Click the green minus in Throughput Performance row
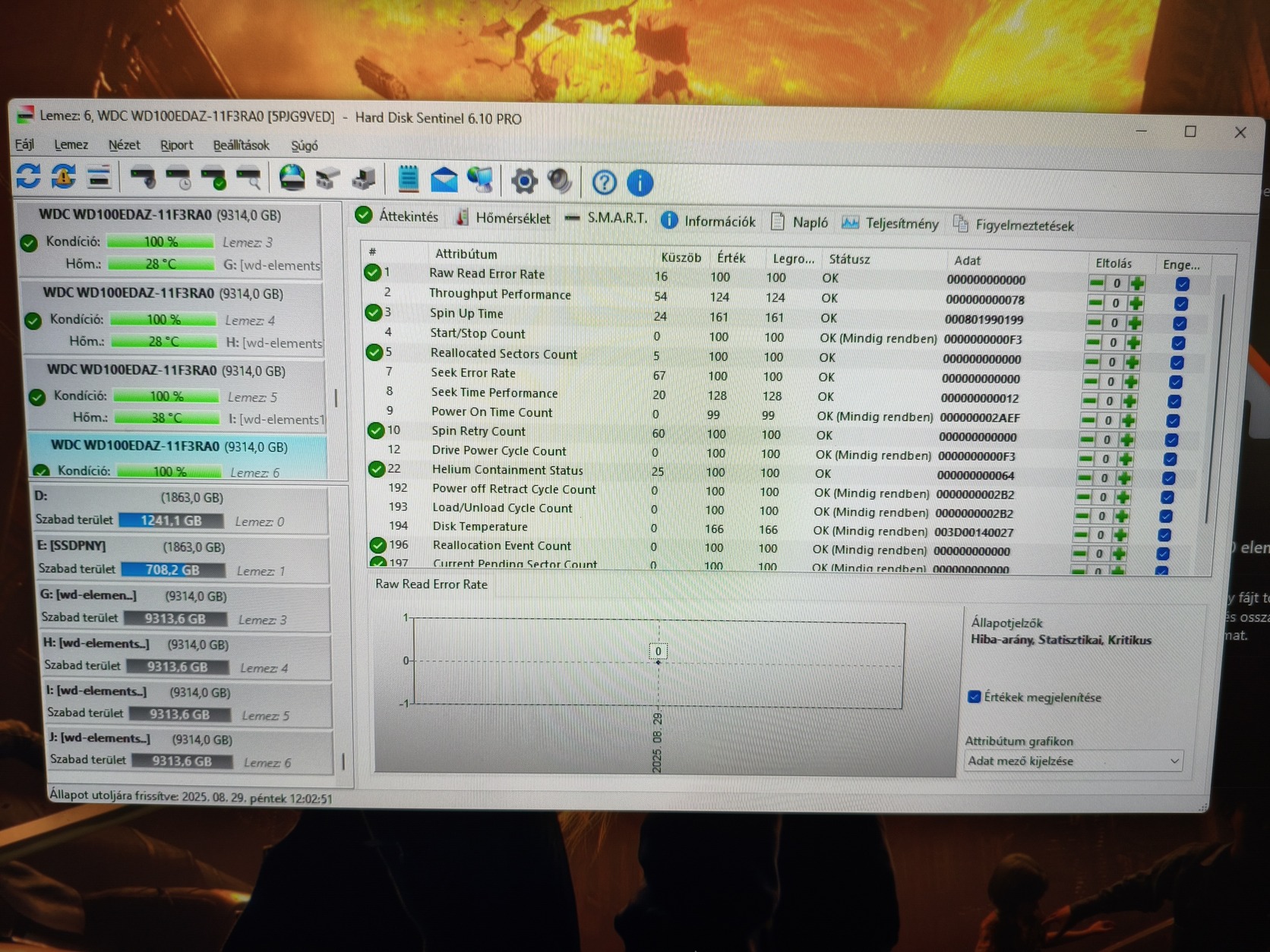The width and height of the screenshot is (1270, 952). pyautogui.click(x=1095, y=303)
